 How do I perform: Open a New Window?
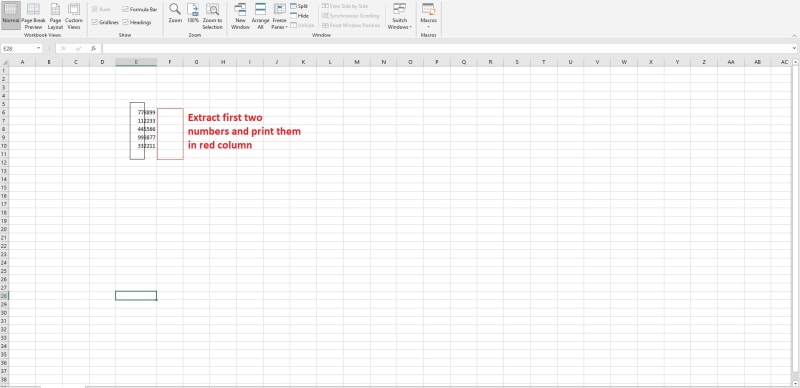coord(240,15)
